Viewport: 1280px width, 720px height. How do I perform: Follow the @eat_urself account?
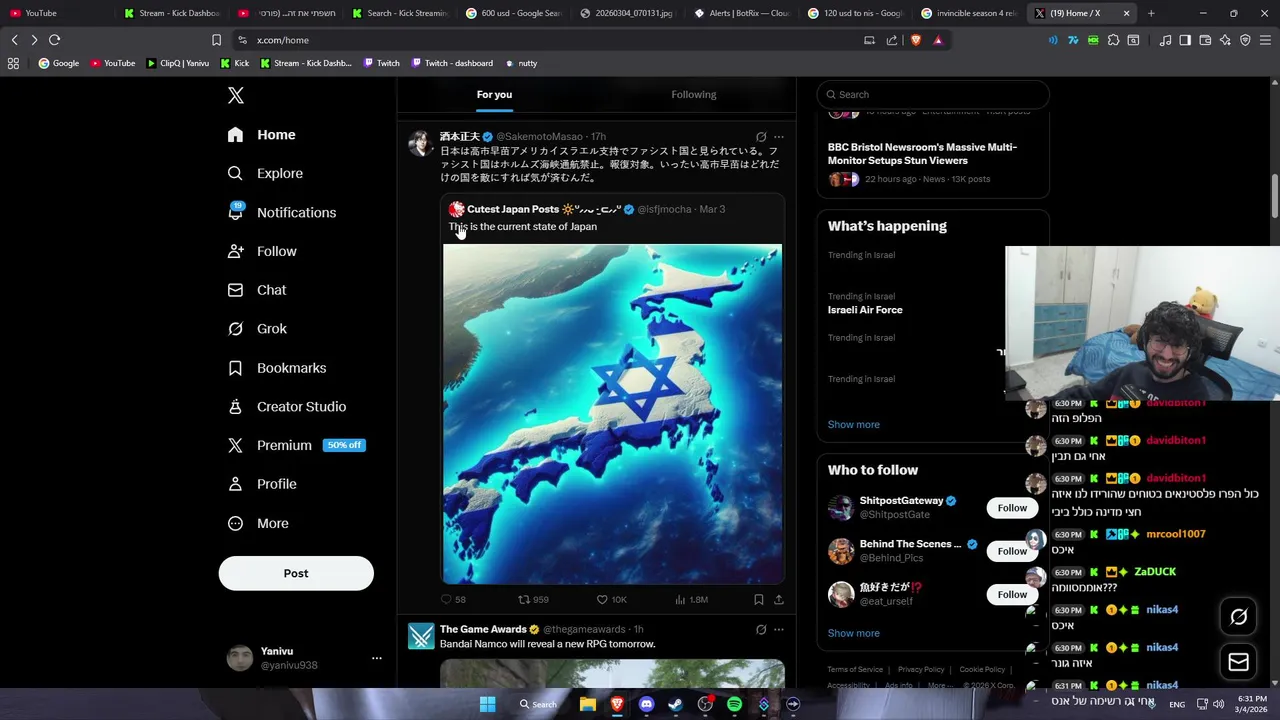pos(1012,594)
